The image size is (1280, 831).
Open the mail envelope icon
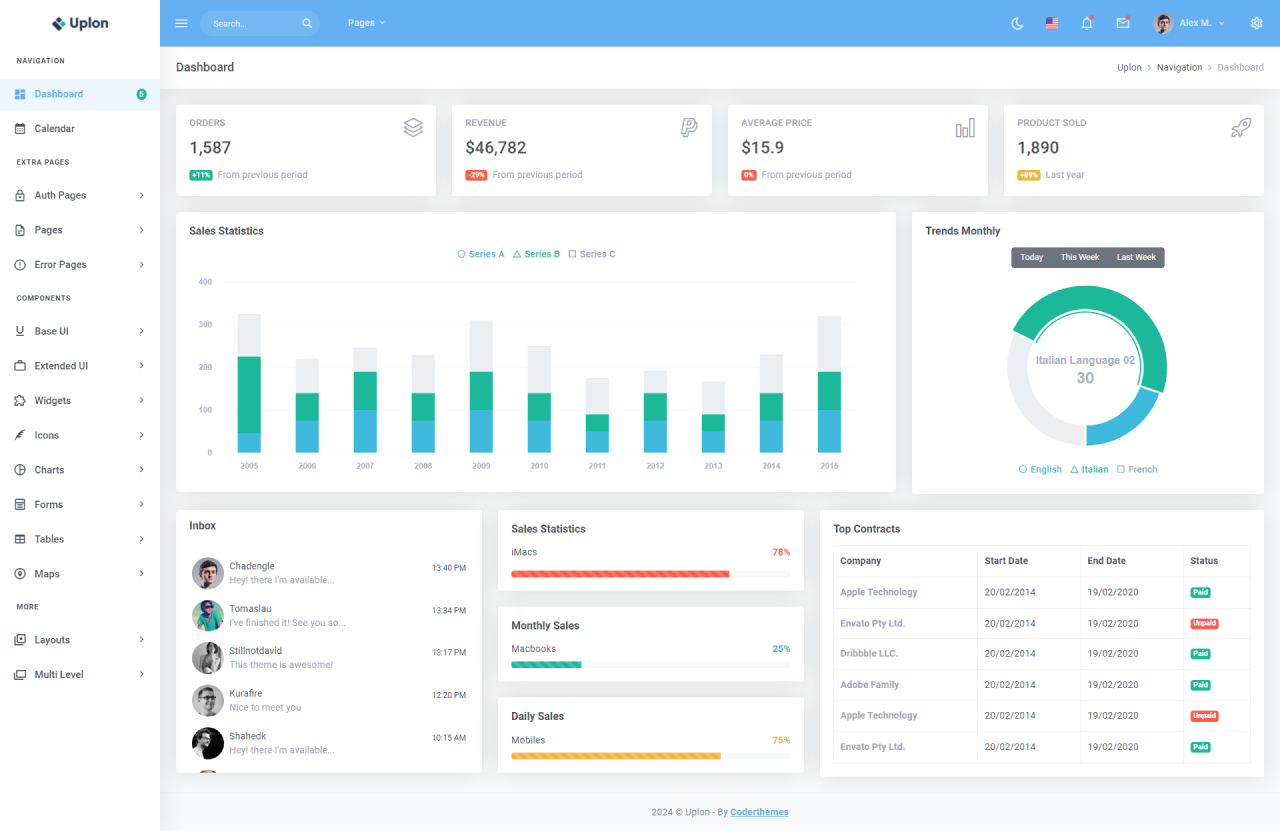(x=1123, y=23)
